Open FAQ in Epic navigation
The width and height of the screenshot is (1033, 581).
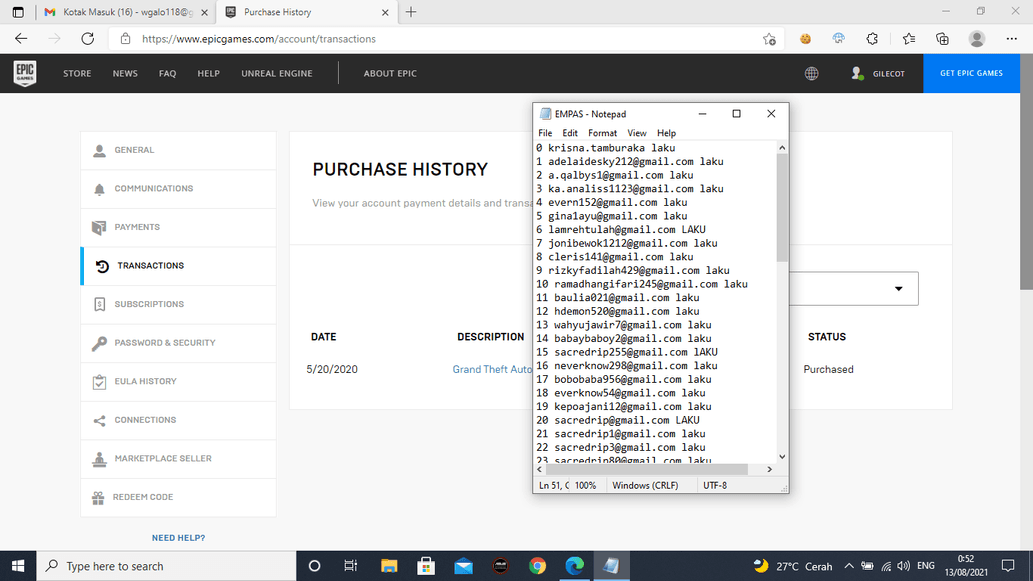point(167,74)
